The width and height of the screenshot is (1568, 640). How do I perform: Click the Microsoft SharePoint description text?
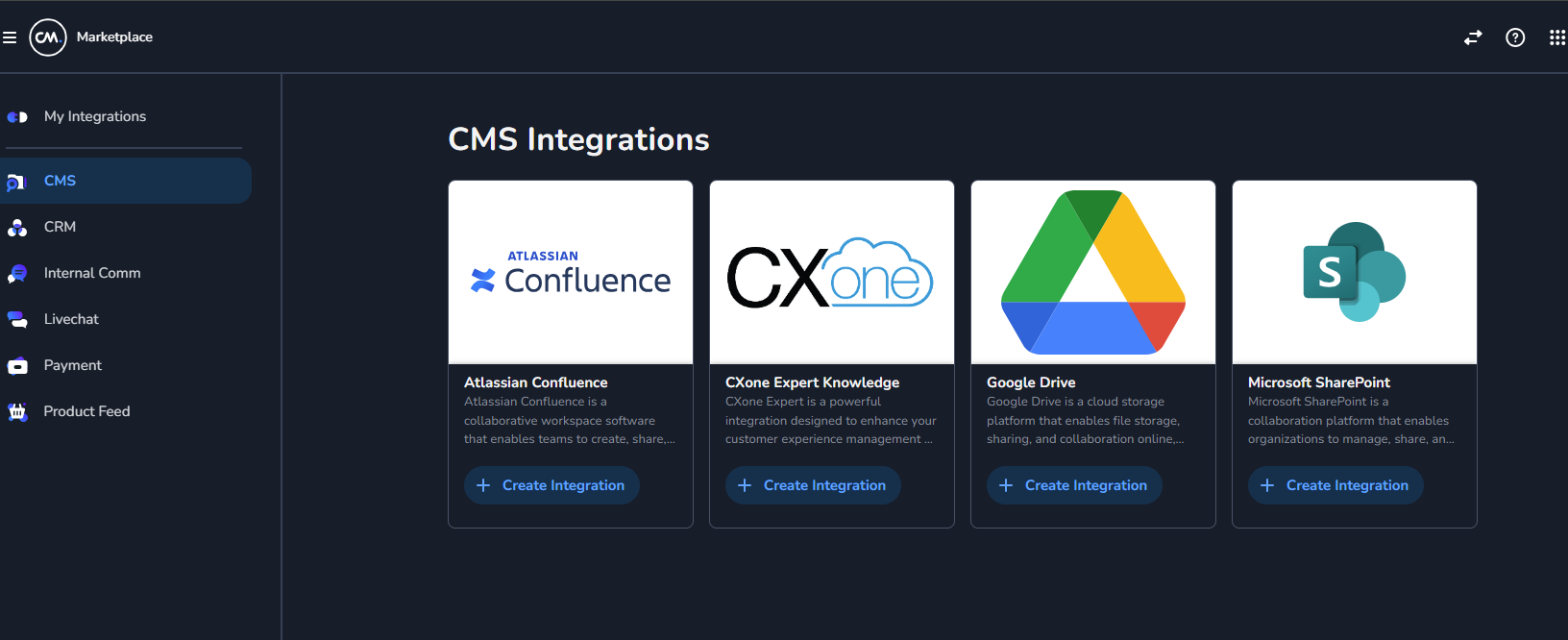(1351, 420)
